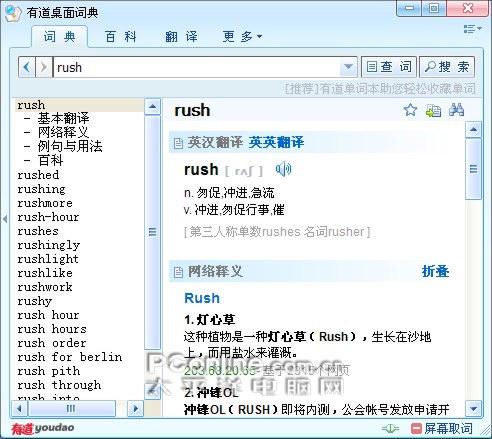
Task: Switch to the 百科 tab
Action: click(120, 37)
